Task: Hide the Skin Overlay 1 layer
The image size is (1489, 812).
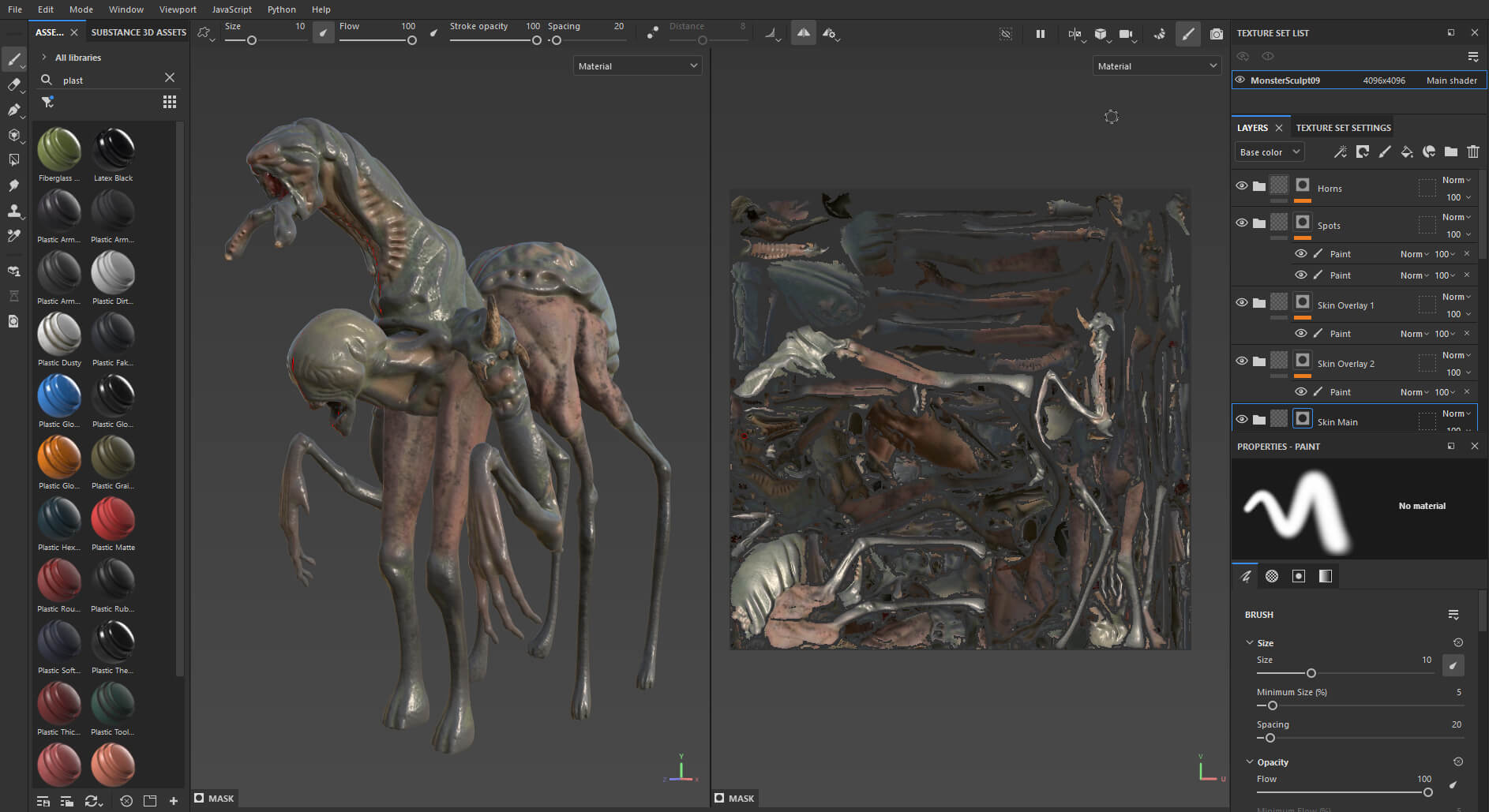Action: coord(1241,303)
